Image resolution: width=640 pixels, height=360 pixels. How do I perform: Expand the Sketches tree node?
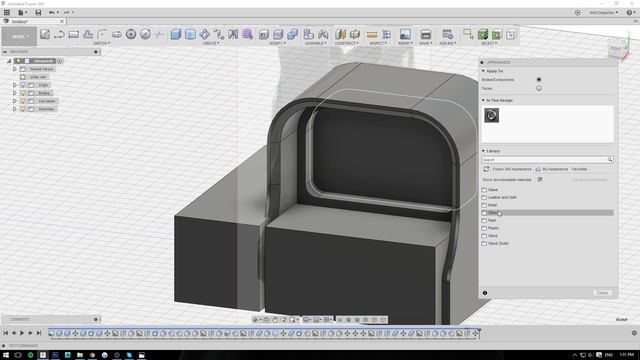(15, 109)
